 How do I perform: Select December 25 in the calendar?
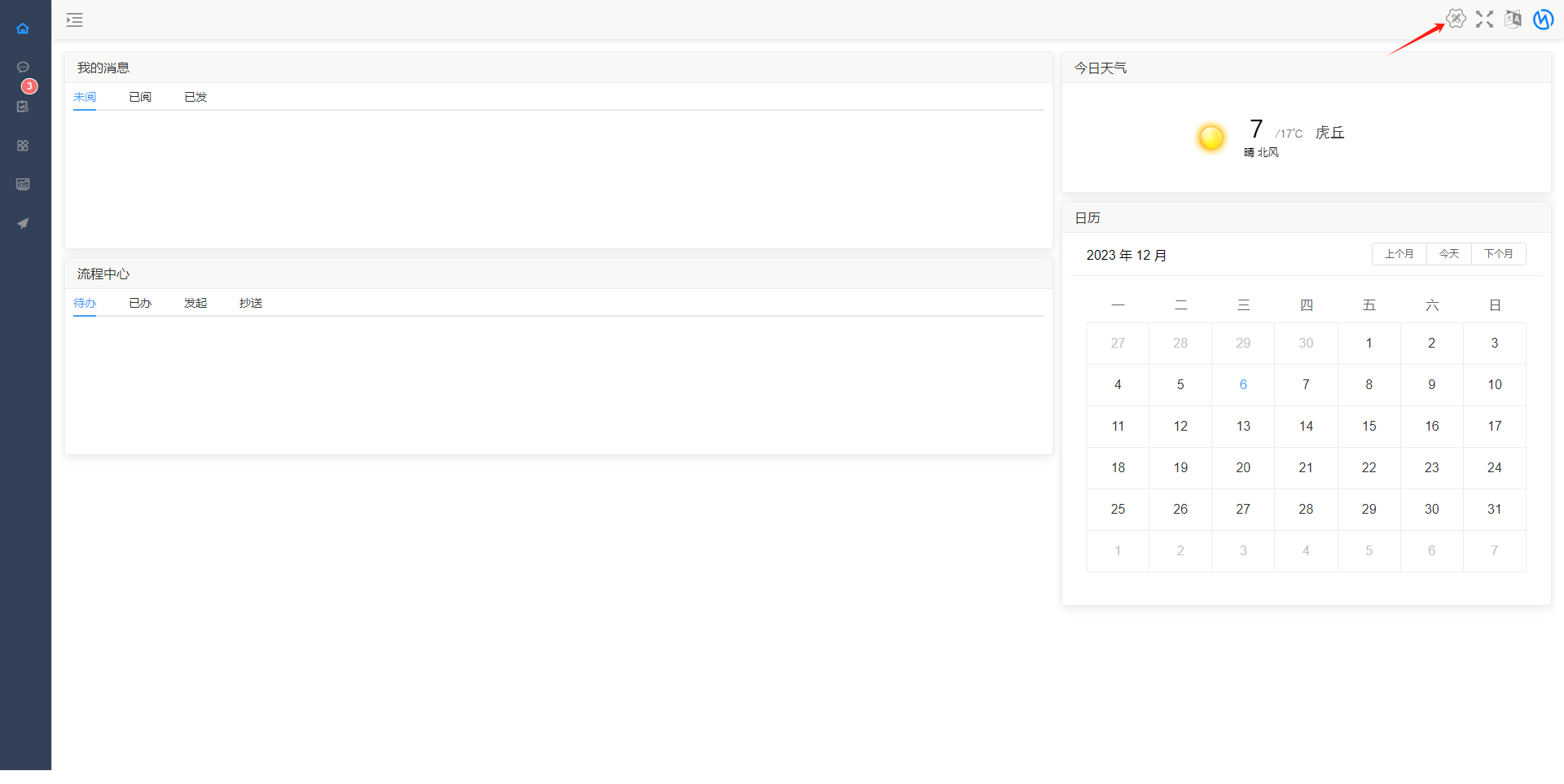pos(1118,509)
